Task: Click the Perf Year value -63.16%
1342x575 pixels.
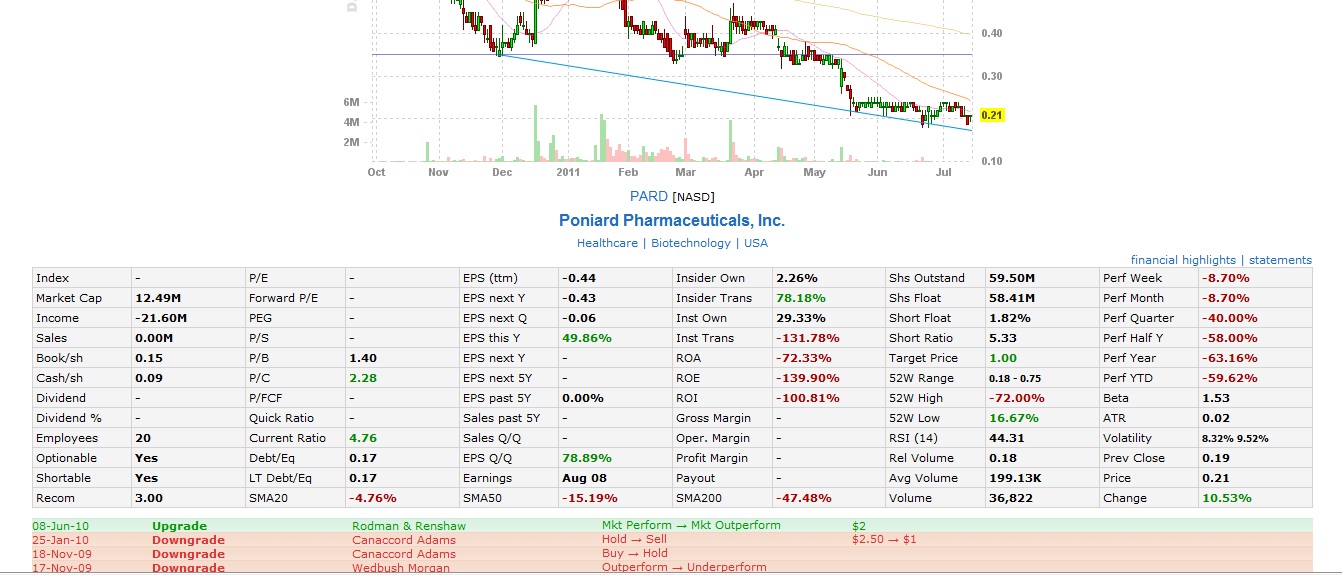Action: [x=1230, y=358]
